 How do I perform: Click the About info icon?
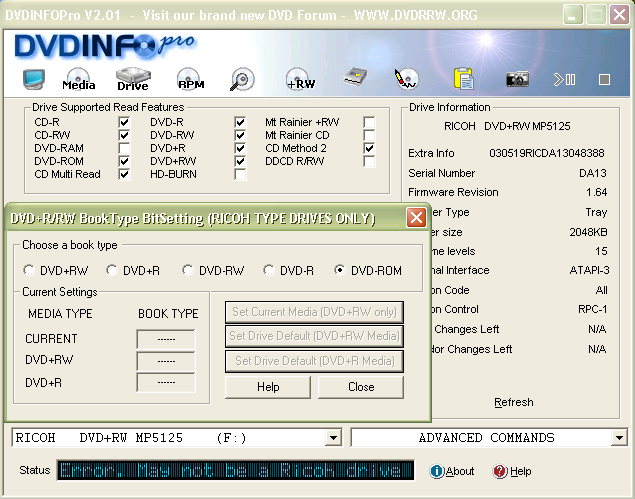click(437, 471)
